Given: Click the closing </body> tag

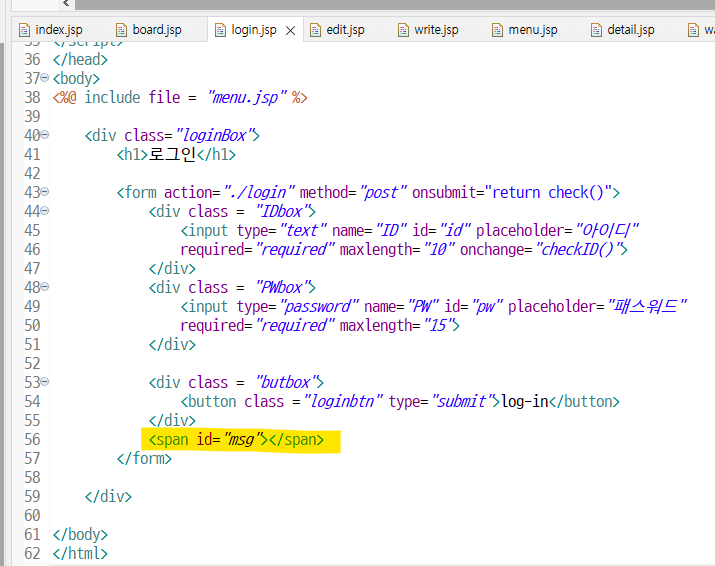Looking at the screenshot, I should click(x=80, y=535).
